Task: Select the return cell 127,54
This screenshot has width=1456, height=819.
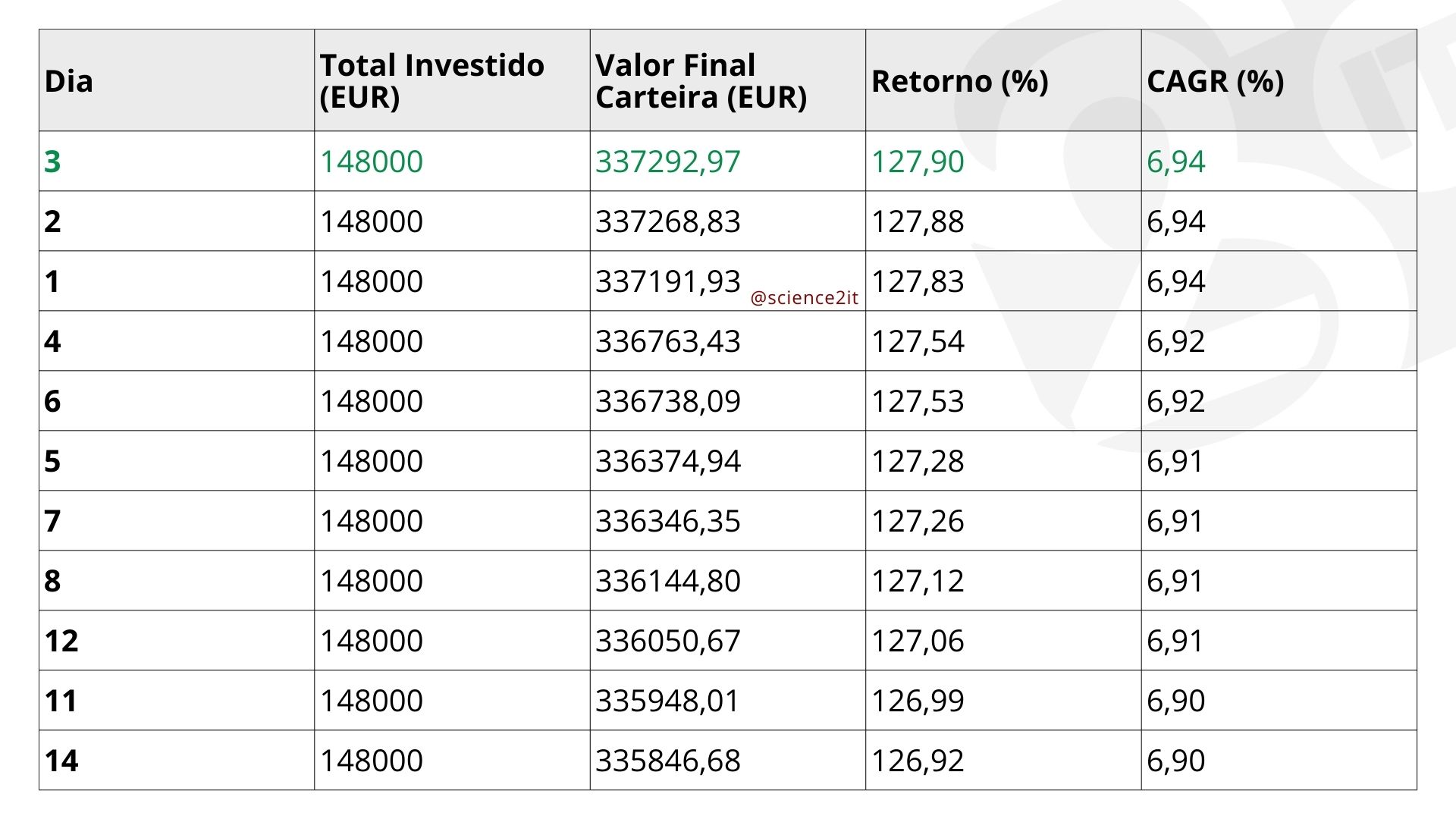Action: point(917,341)
